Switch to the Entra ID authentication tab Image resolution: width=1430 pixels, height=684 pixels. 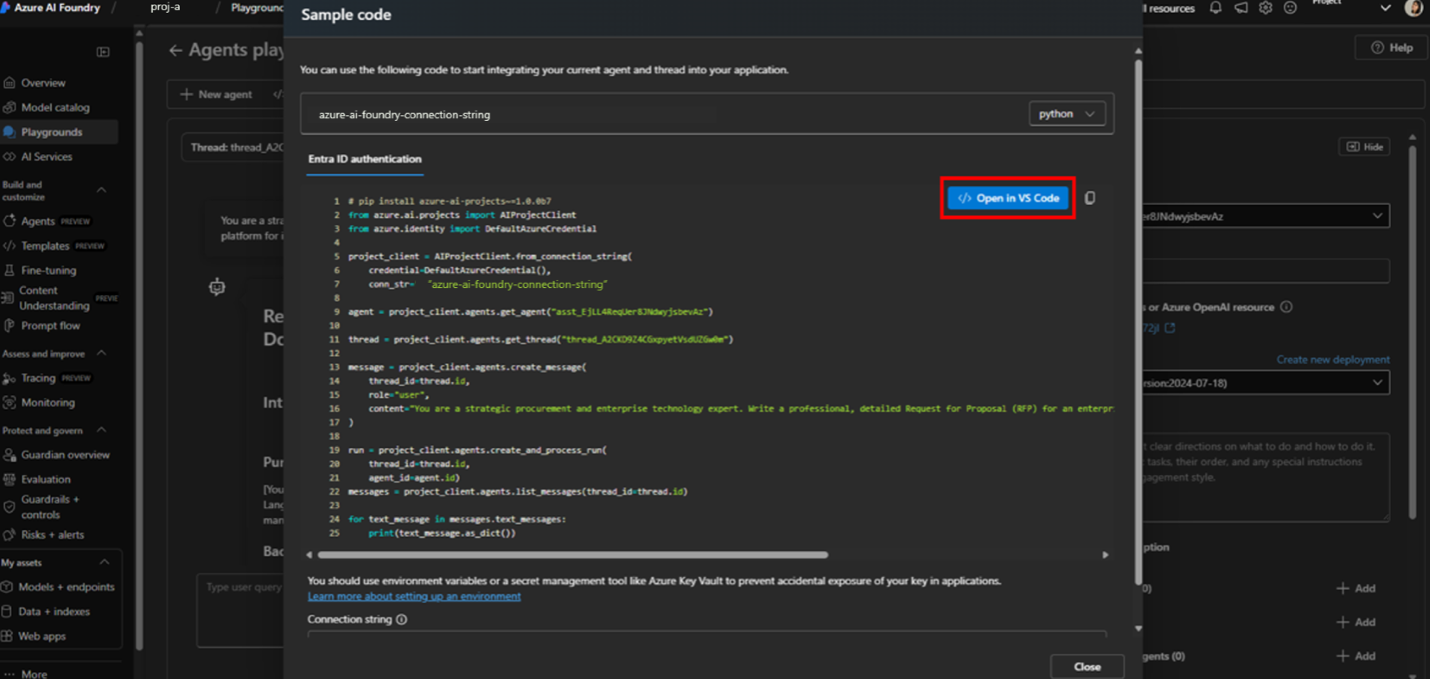point(363,159)
